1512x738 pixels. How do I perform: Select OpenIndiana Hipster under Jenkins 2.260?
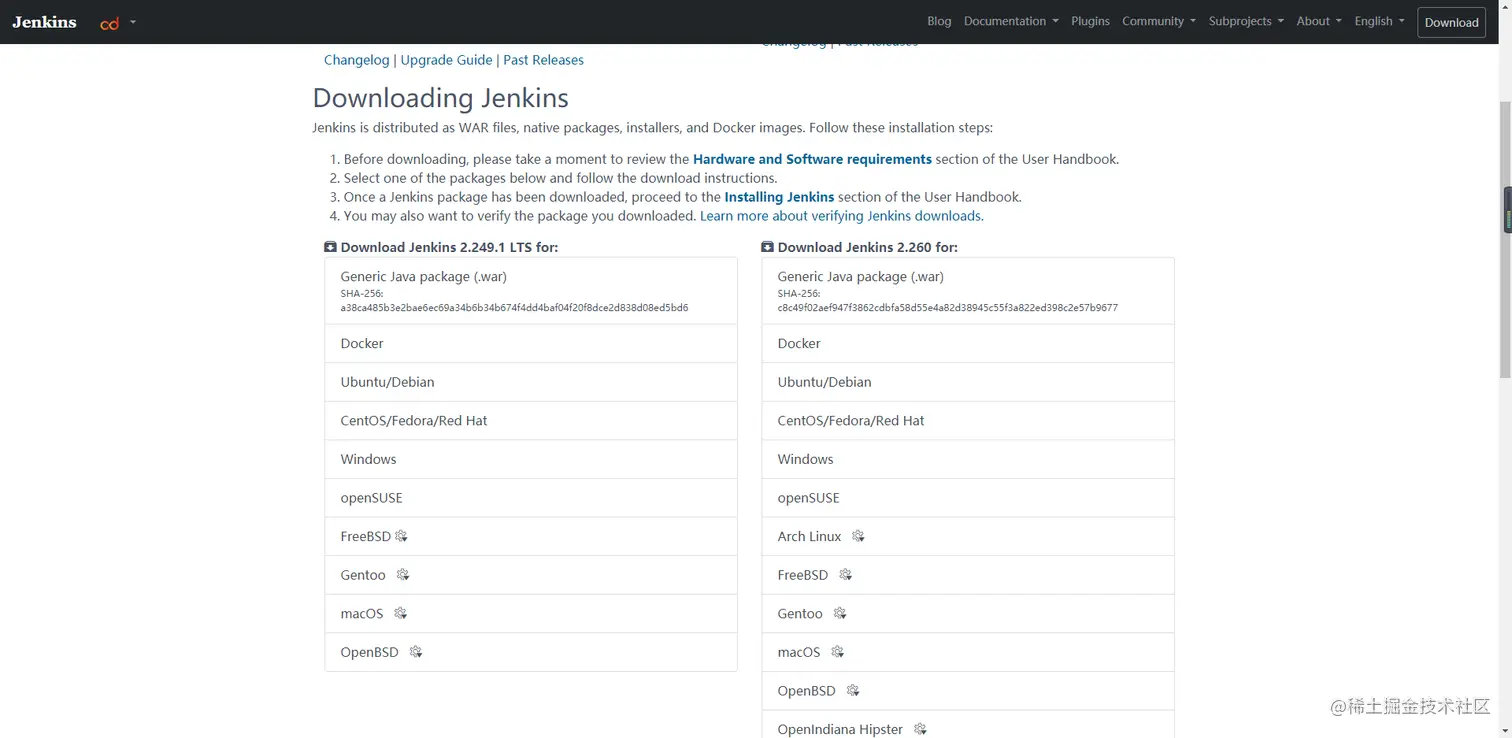click(968, 726)
